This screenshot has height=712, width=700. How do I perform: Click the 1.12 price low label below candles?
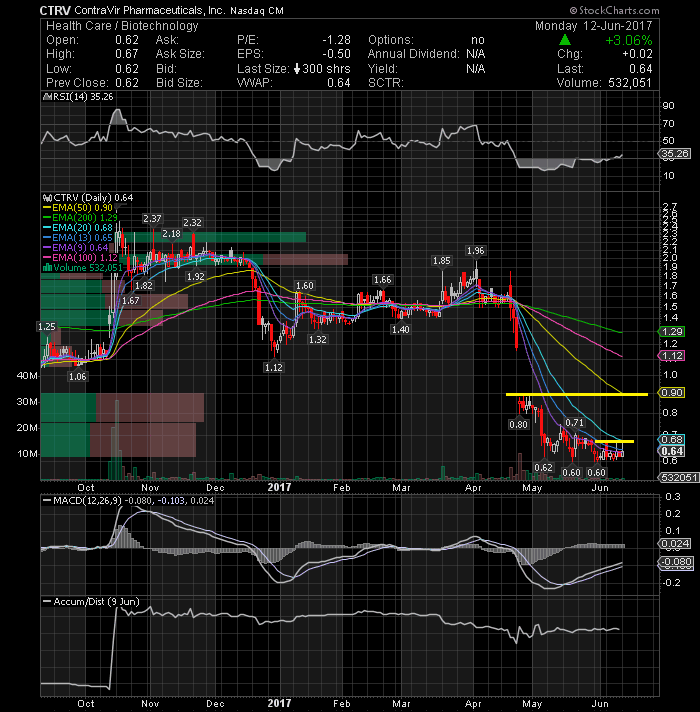tap(274, 368)
